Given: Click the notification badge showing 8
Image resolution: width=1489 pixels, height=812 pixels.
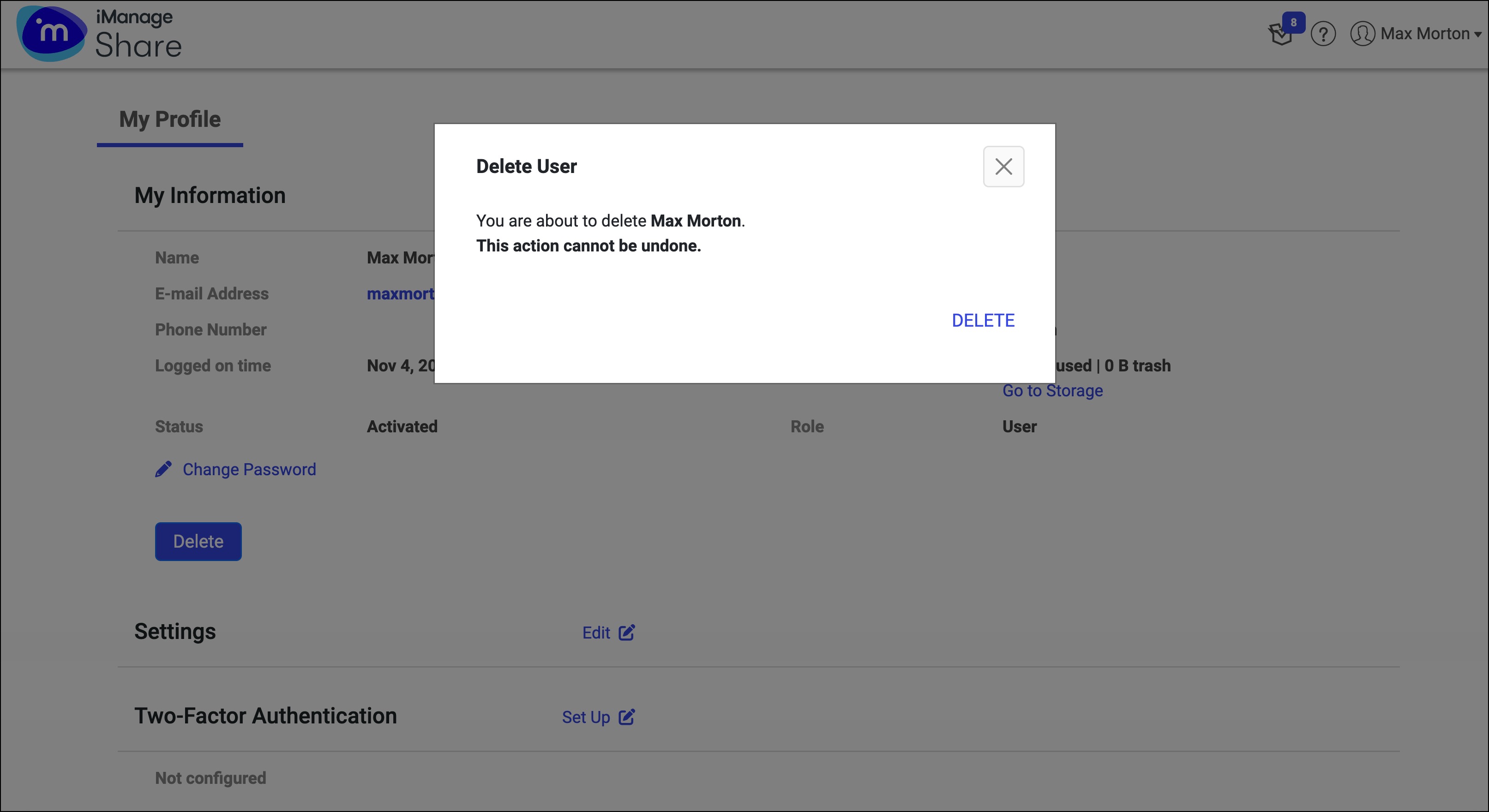Looking at the screenshot, I should tap(1294, 23).
